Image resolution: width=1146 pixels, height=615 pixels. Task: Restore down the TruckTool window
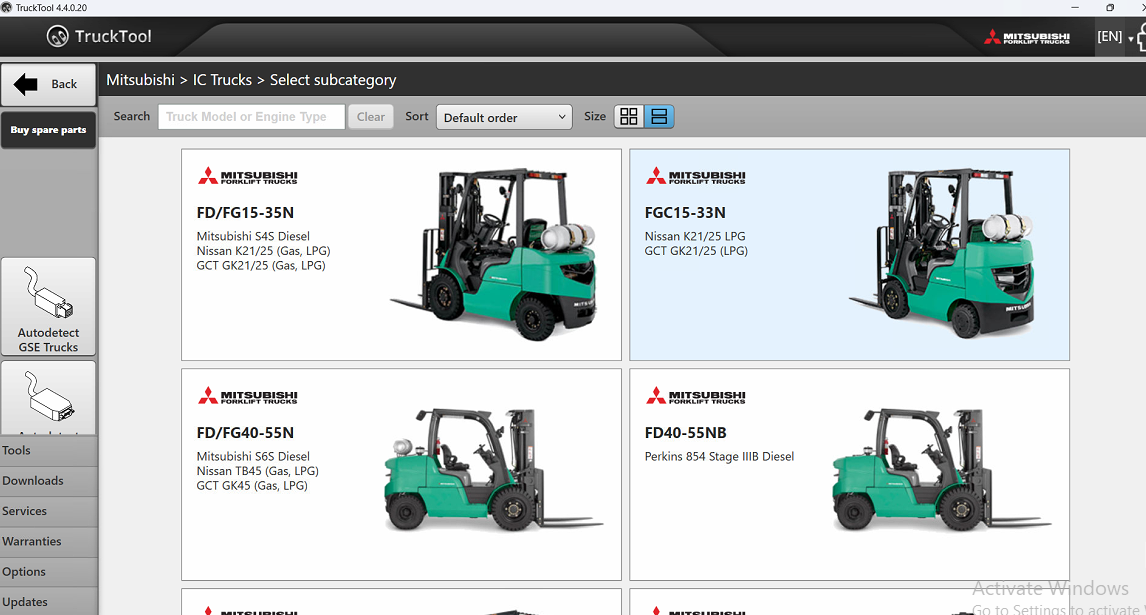(1110, 7)
